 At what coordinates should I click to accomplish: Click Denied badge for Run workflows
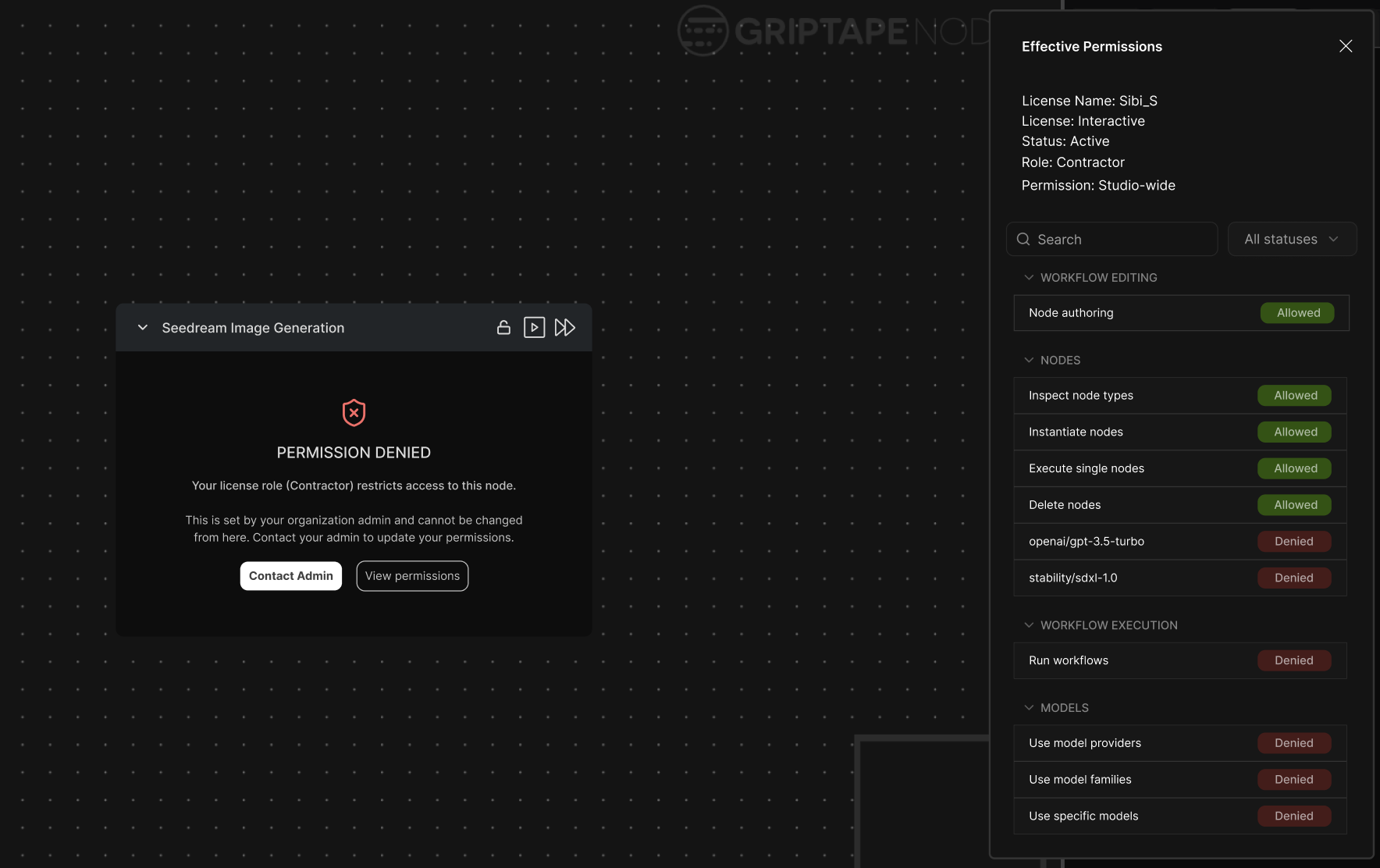pos(1295,660)
